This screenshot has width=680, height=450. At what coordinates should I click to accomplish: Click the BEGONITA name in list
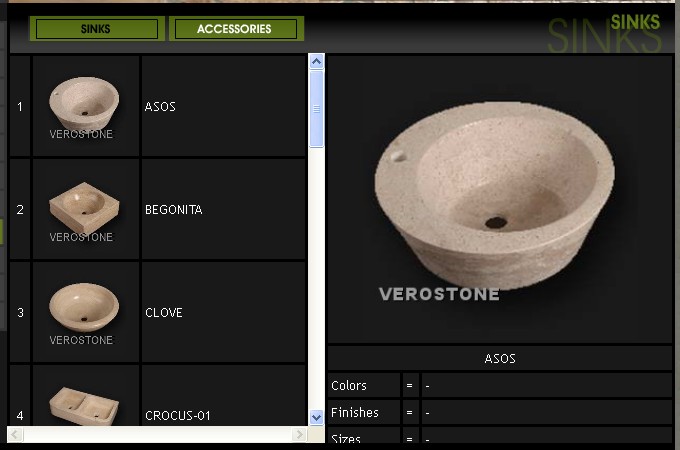click(173, 210)
